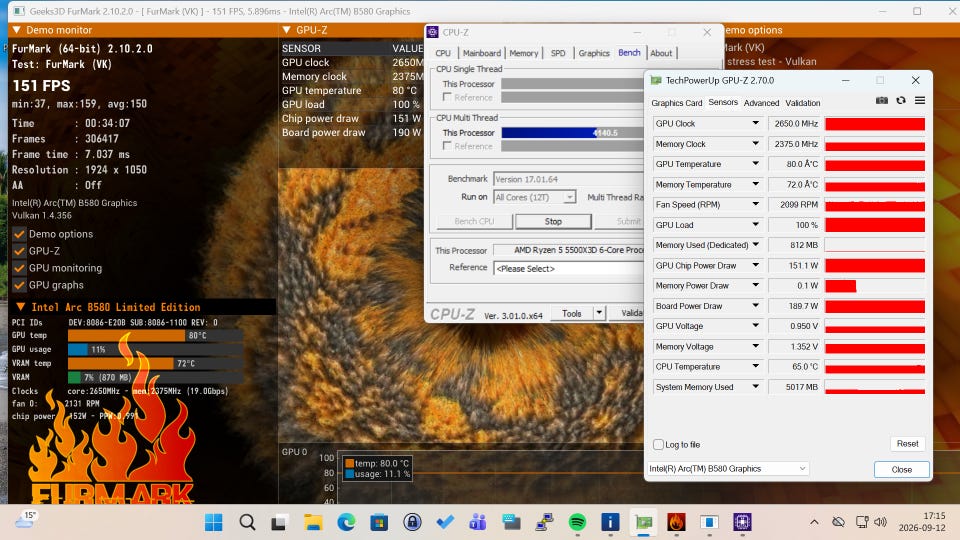
Task: Show hidden system tray icons
Action: (814, 522)
